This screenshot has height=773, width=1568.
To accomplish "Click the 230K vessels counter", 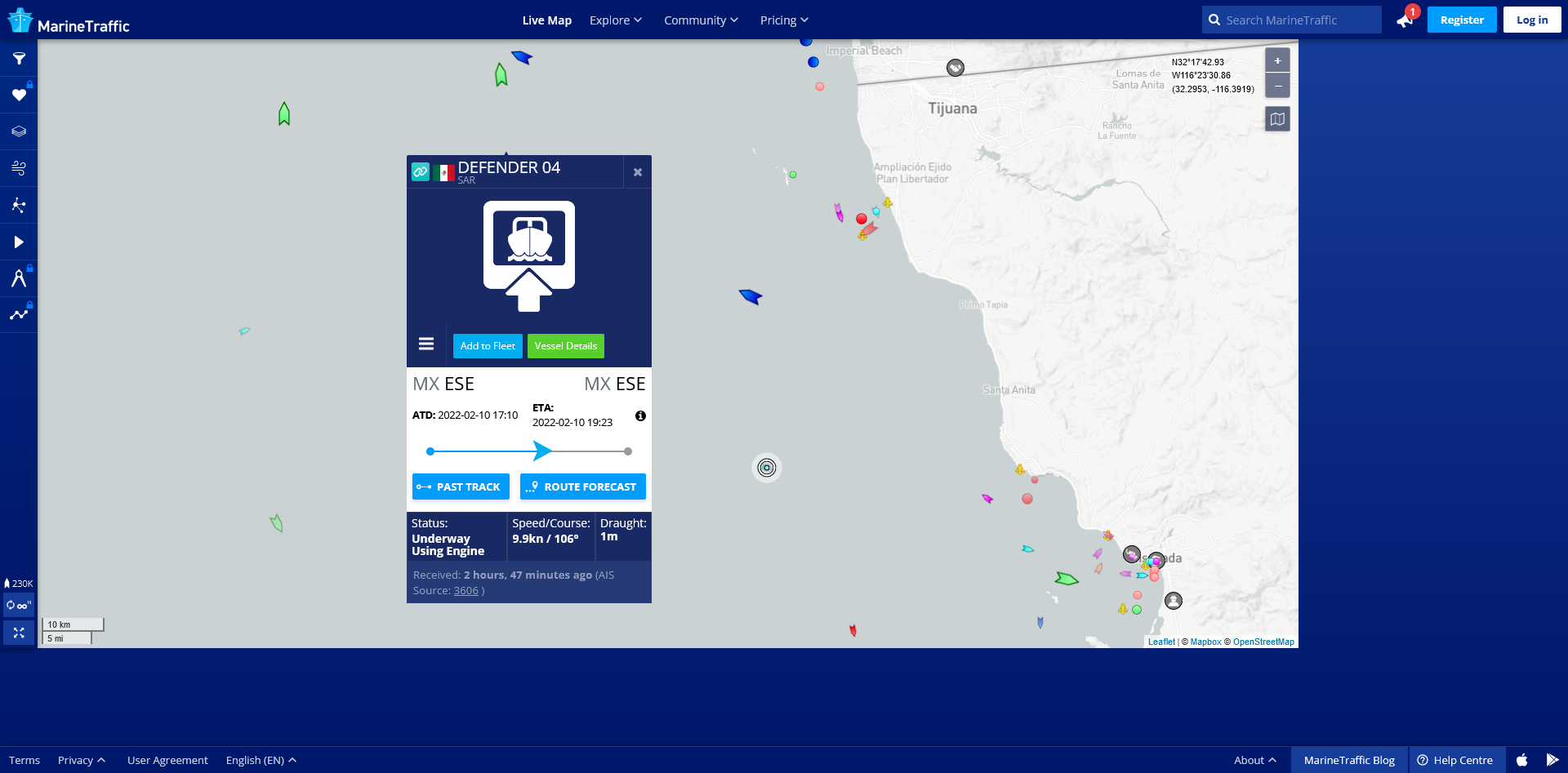I will pyautogui.click(x=19, y=584).
